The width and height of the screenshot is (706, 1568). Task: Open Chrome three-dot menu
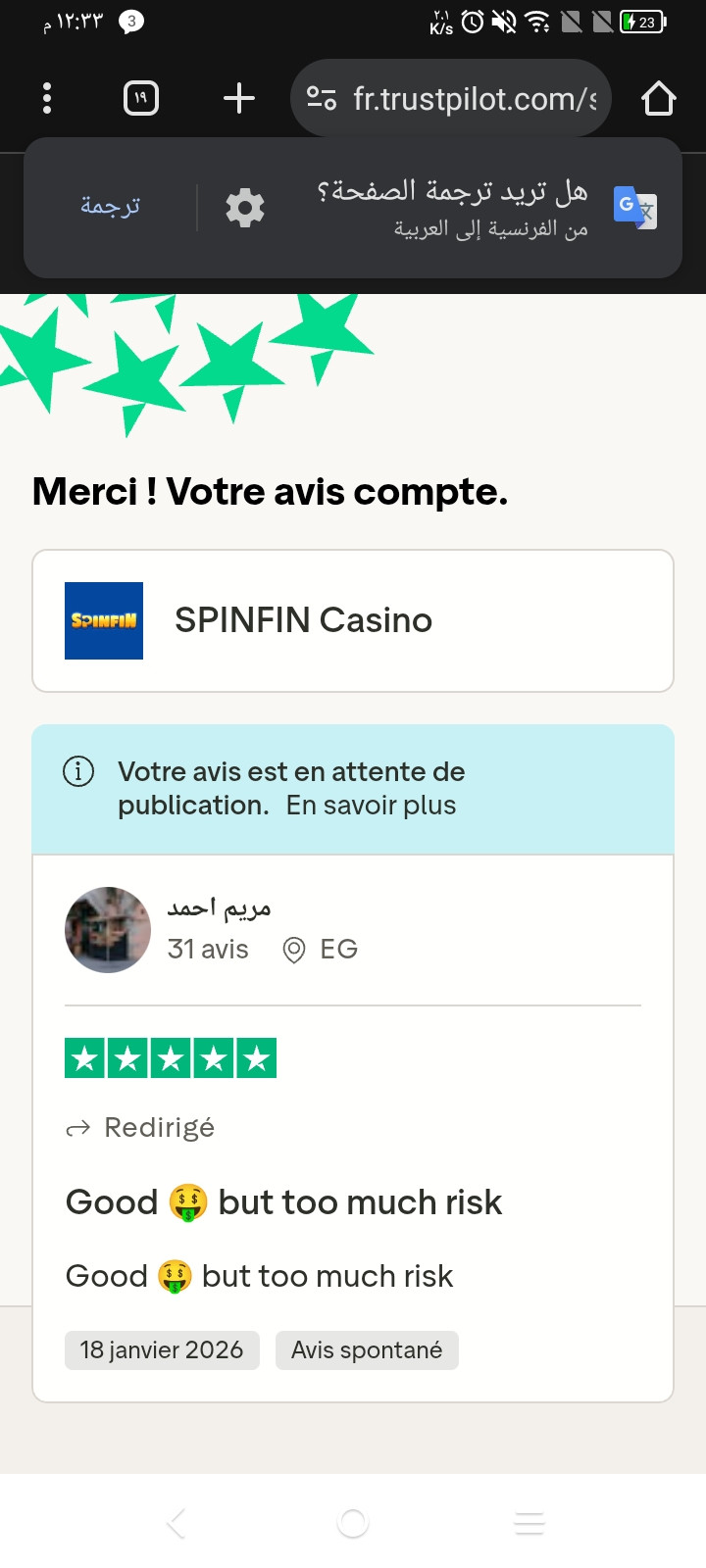point(47,98)
